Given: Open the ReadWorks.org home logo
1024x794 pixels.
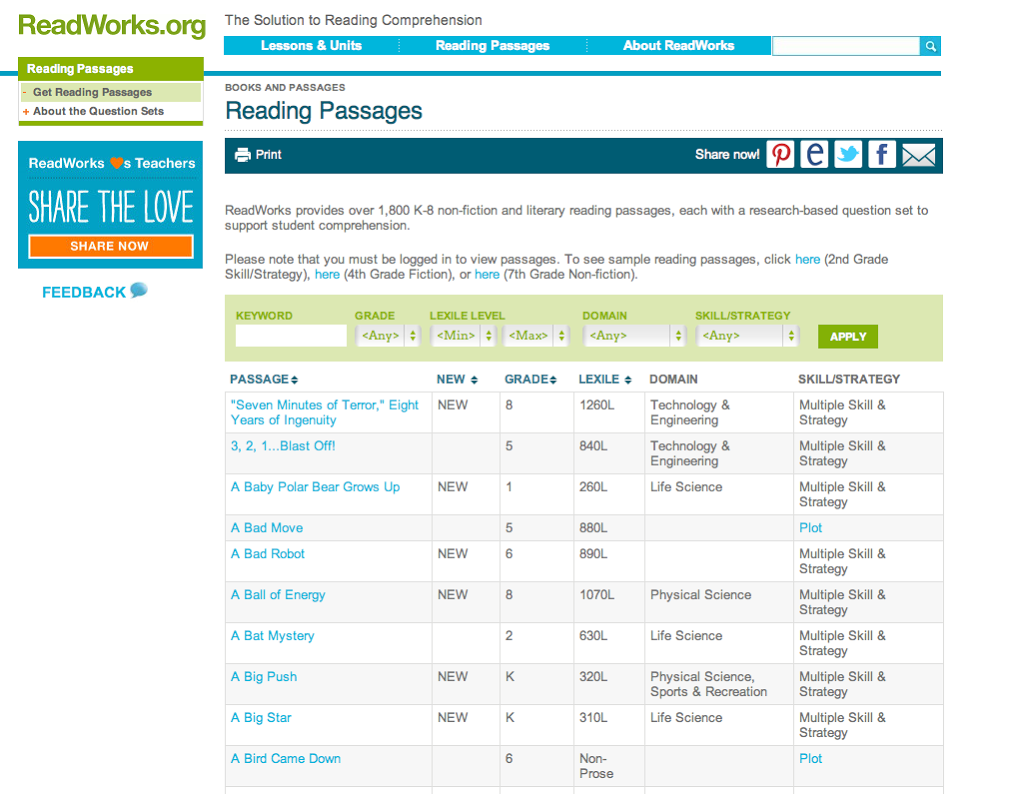Looking at the screenshot, I should (112, 25).
